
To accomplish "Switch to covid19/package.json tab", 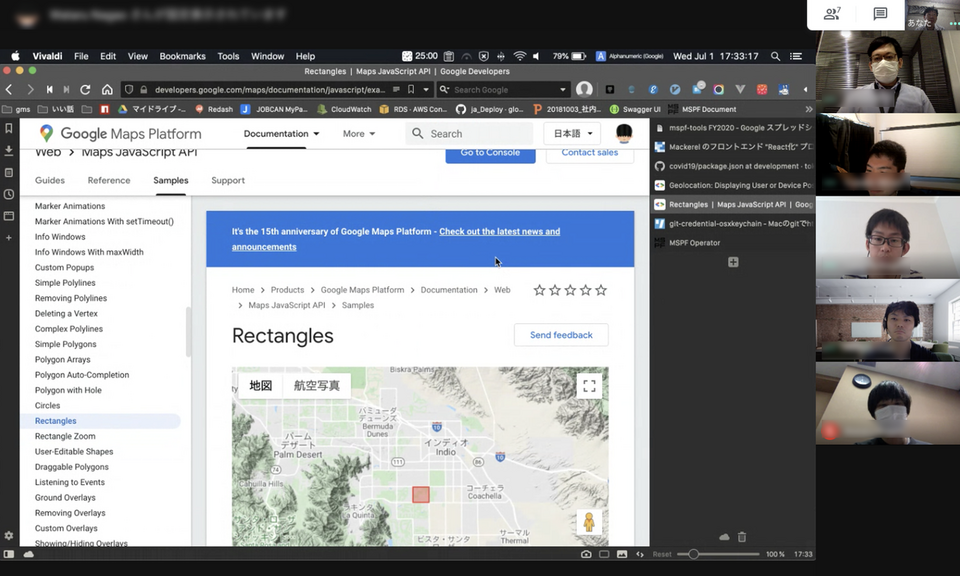I will [x=733, y=166].
